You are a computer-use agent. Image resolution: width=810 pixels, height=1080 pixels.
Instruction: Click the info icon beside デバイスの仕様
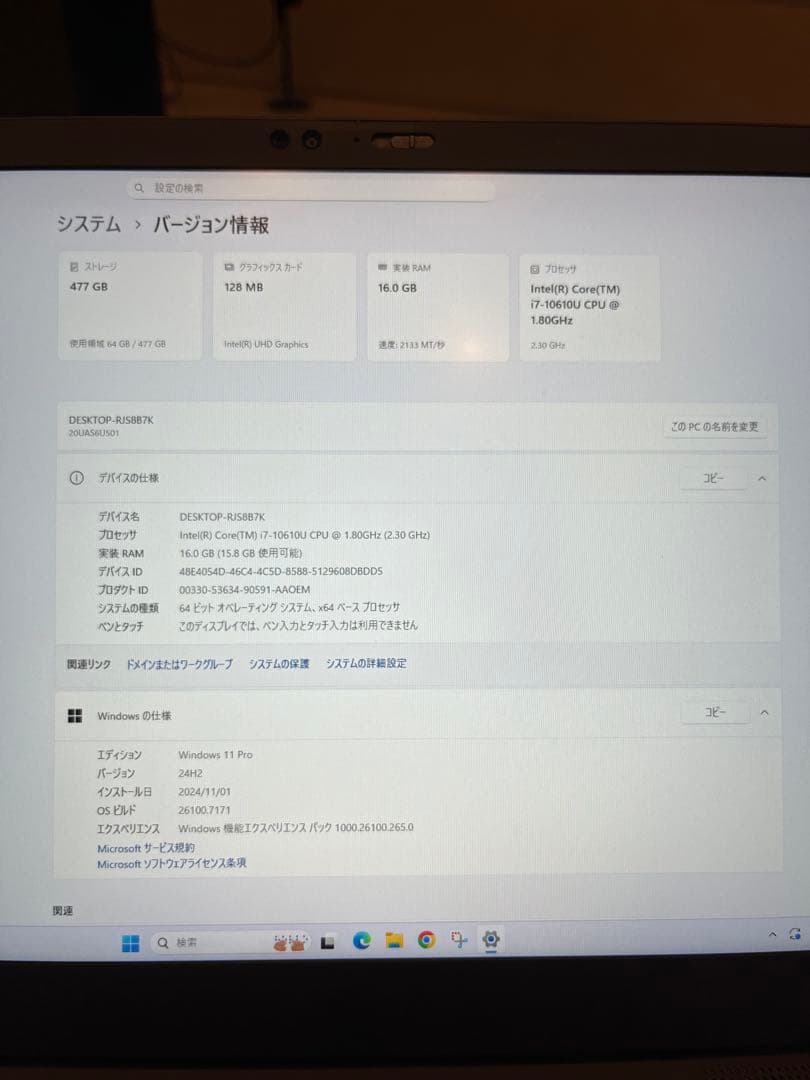pos(77,478)
